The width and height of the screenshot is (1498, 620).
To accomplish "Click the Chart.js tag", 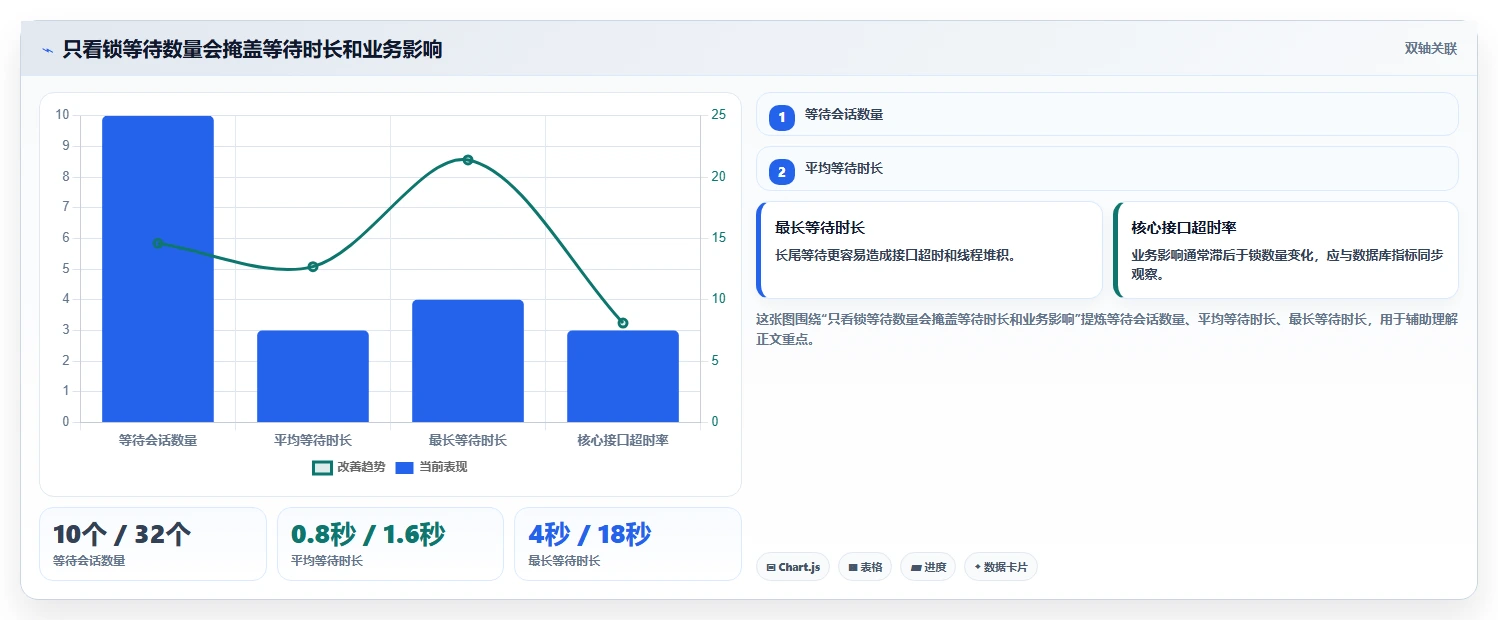I will click(793, 567).
